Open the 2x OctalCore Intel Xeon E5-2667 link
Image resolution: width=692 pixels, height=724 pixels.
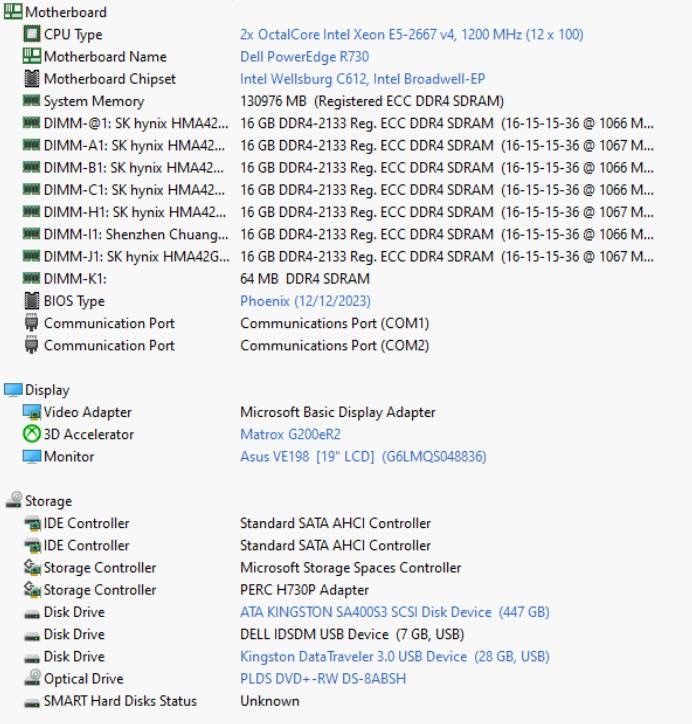[x=411, y=35]
